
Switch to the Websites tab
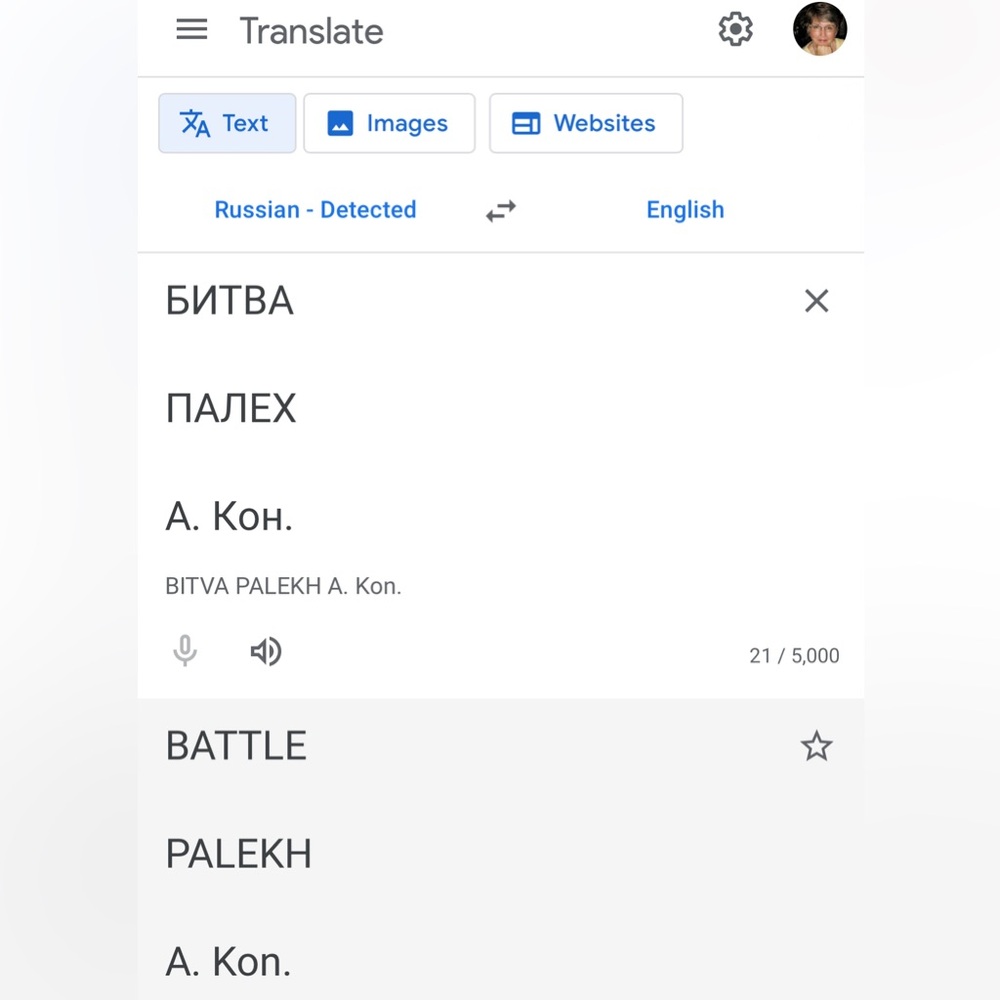pos(586,123)
